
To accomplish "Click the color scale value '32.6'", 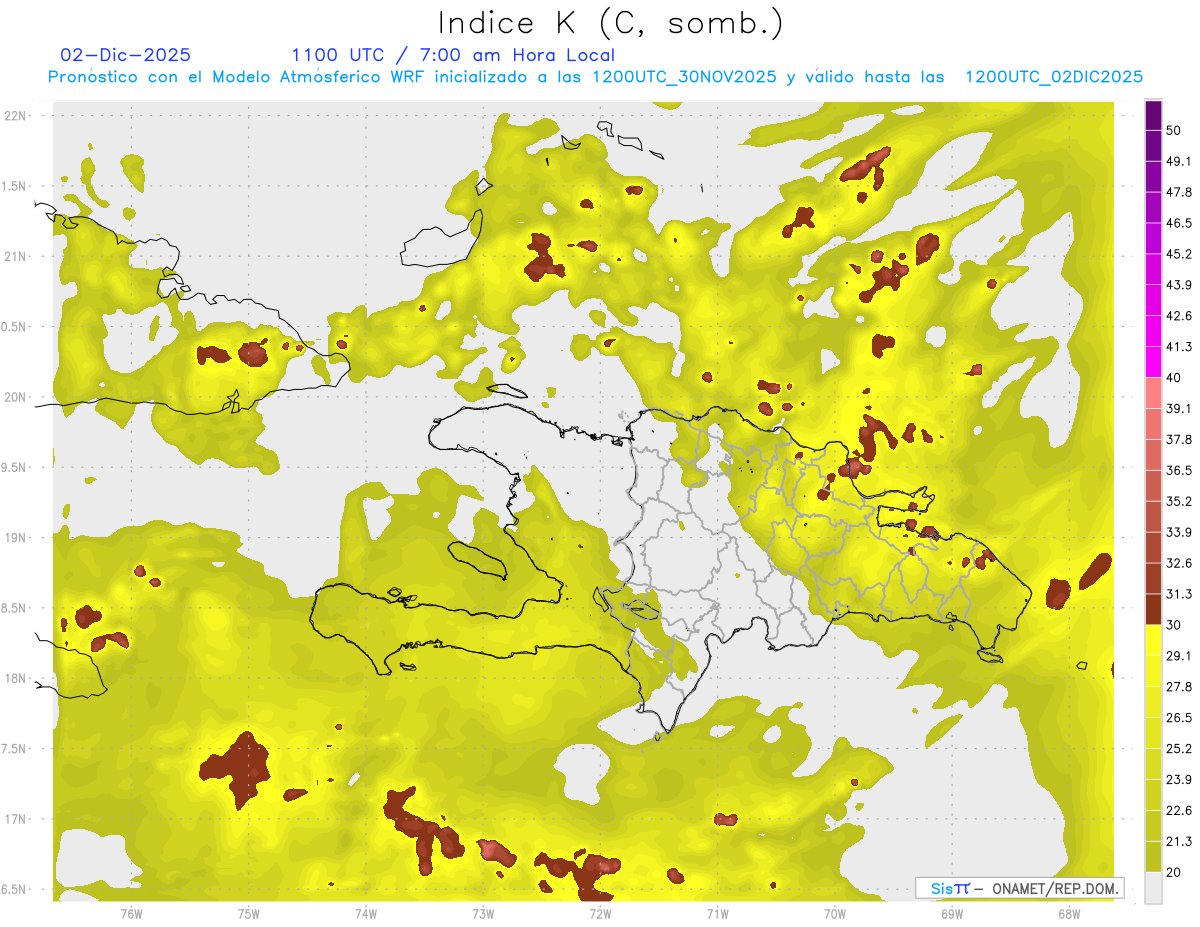I will coord(1179,563).
